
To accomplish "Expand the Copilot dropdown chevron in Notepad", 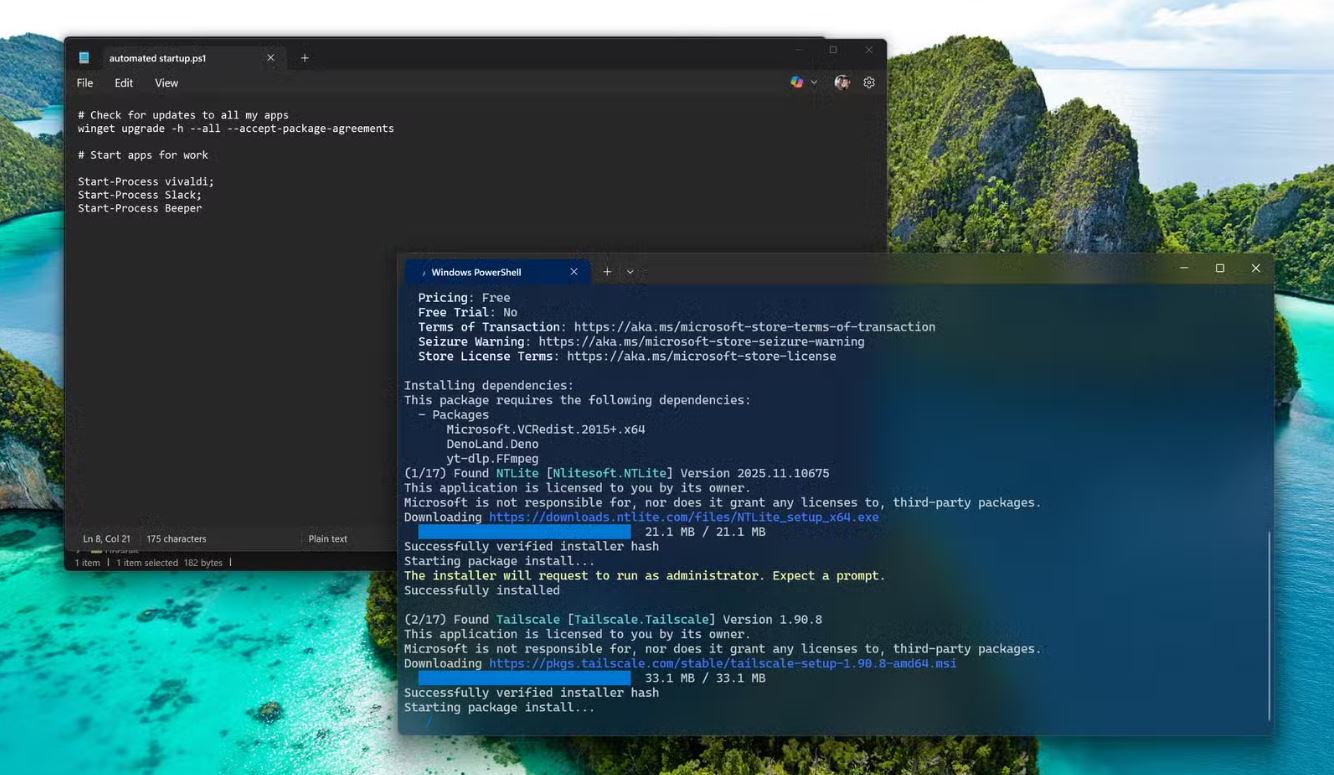I will 814,83.
